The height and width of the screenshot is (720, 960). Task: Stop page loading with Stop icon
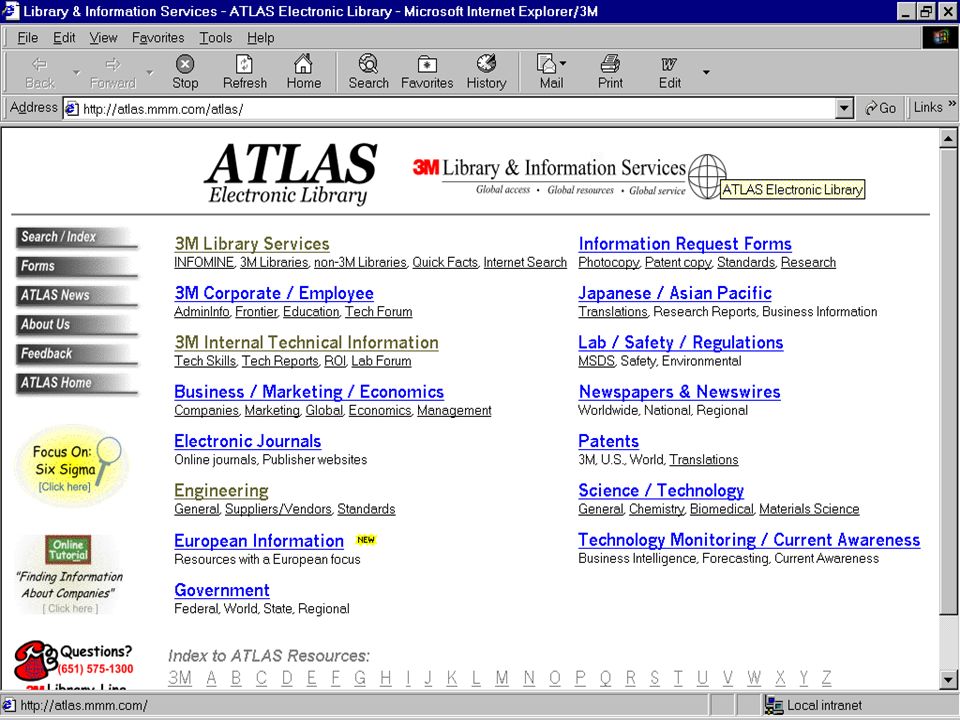click(x=185, y=64)
